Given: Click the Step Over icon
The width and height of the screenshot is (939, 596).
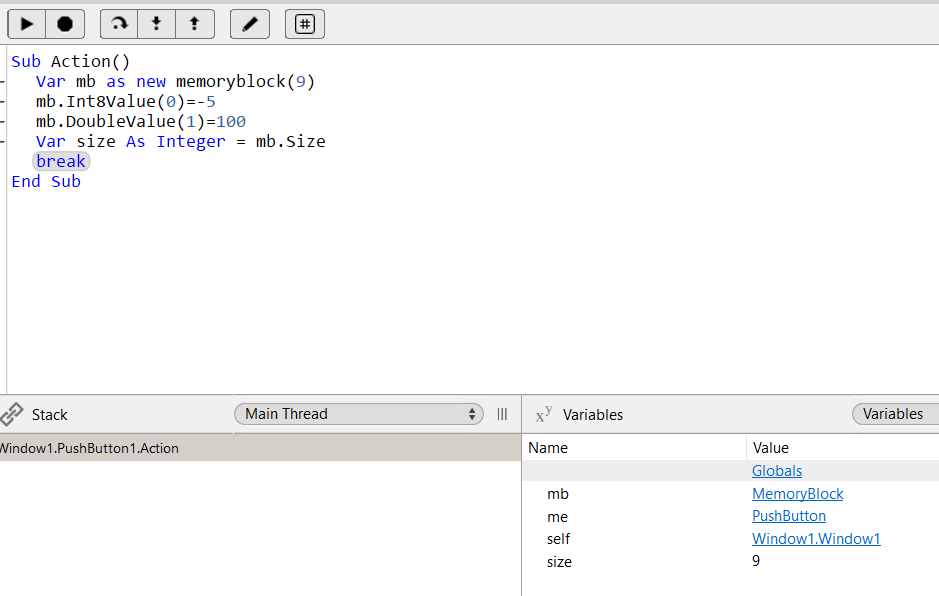Looking at the screenshot, I should click(119, 24).
